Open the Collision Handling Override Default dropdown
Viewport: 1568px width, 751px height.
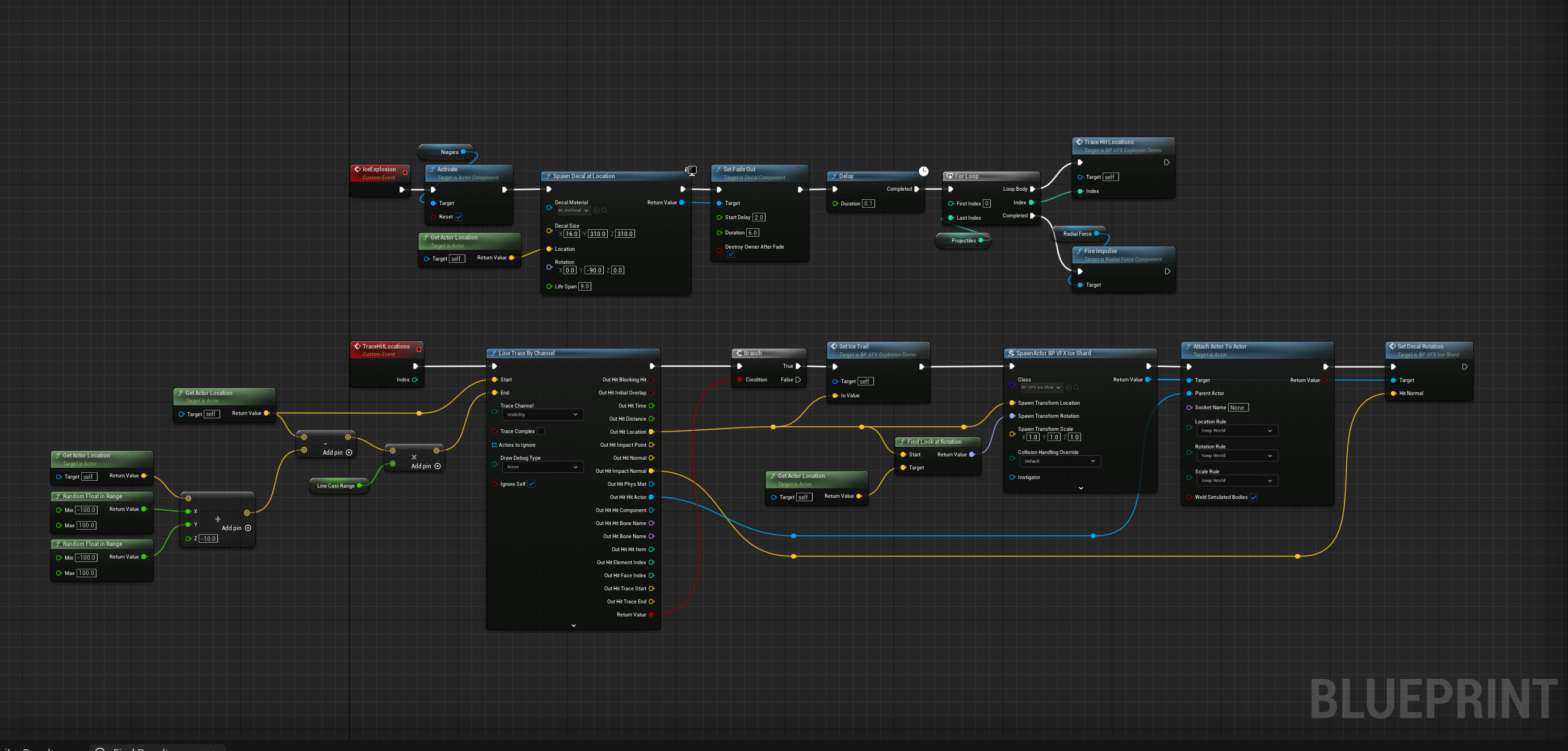(1060, 461)
